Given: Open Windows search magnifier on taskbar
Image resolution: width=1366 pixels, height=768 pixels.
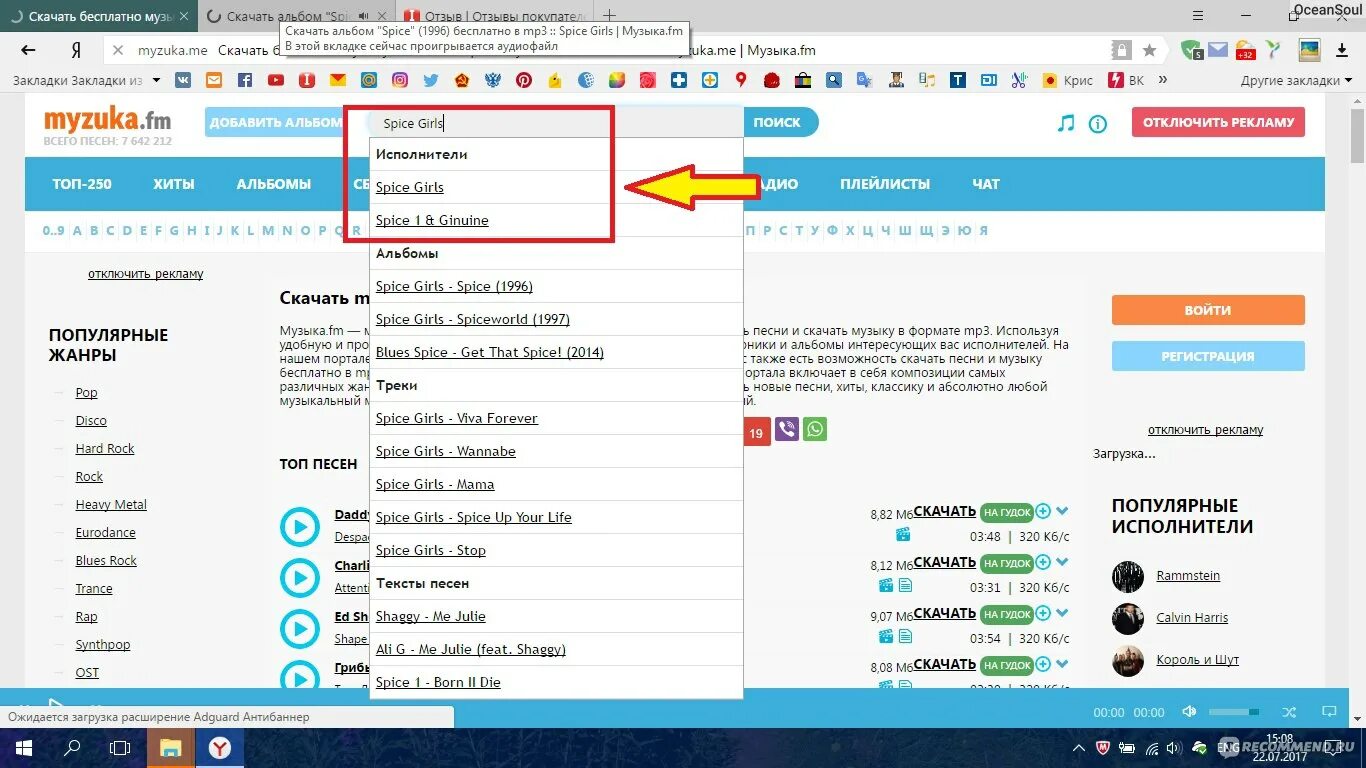Looking at the screenshot, I should pos(72,747).
